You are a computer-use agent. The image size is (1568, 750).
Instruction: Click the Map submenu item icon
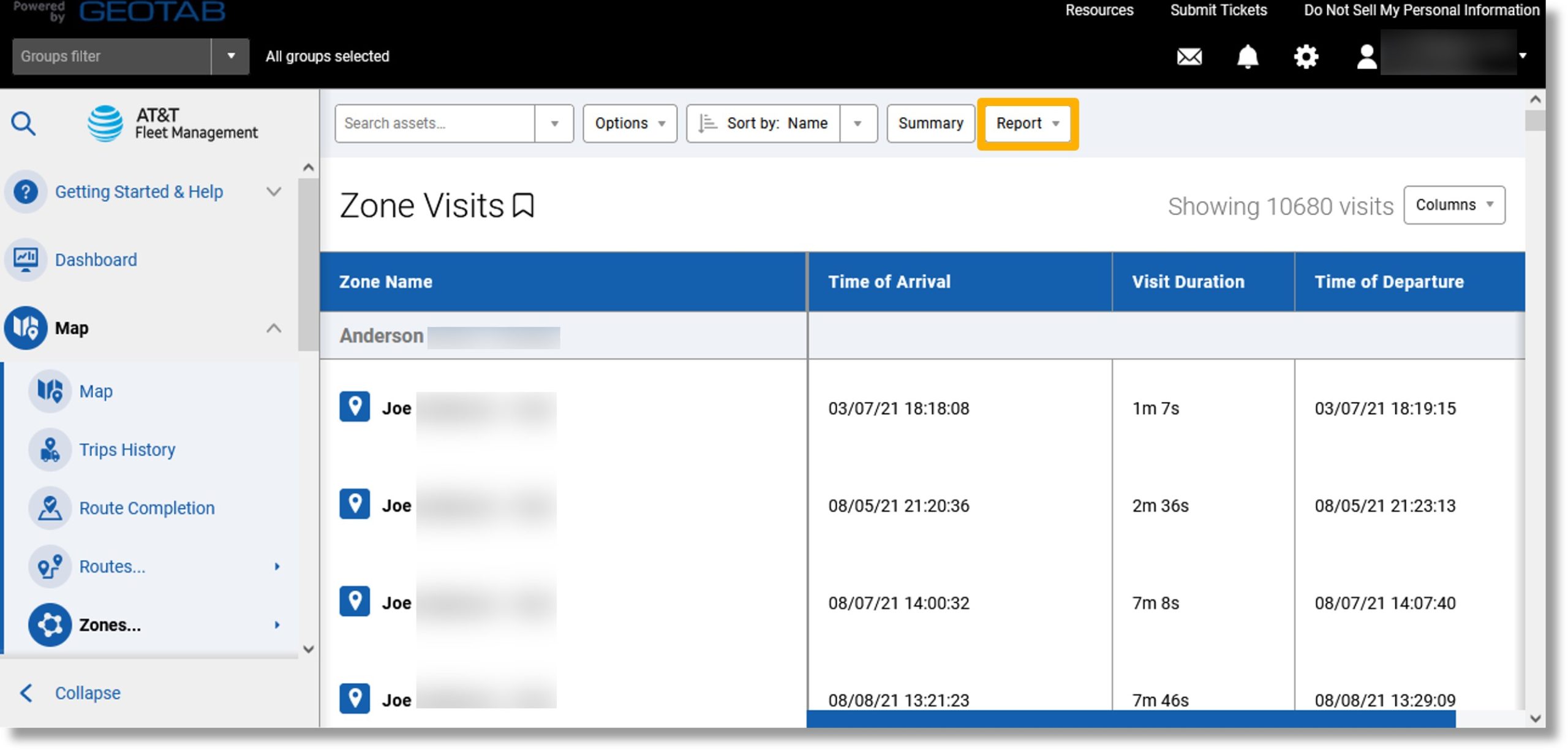click(x=50, y=391)
